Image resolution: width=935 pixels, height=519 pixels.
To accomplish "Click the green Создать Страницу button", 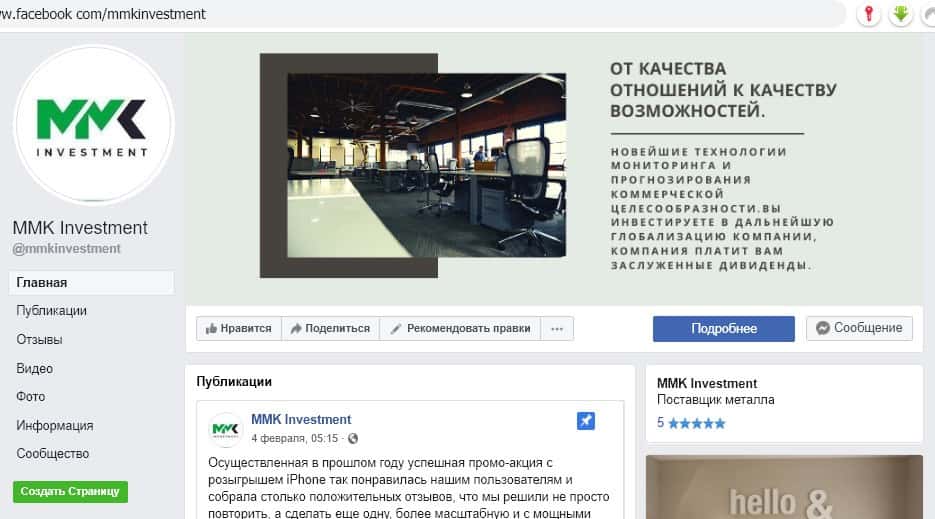I will pyautogui.click(x=70, y=491).
